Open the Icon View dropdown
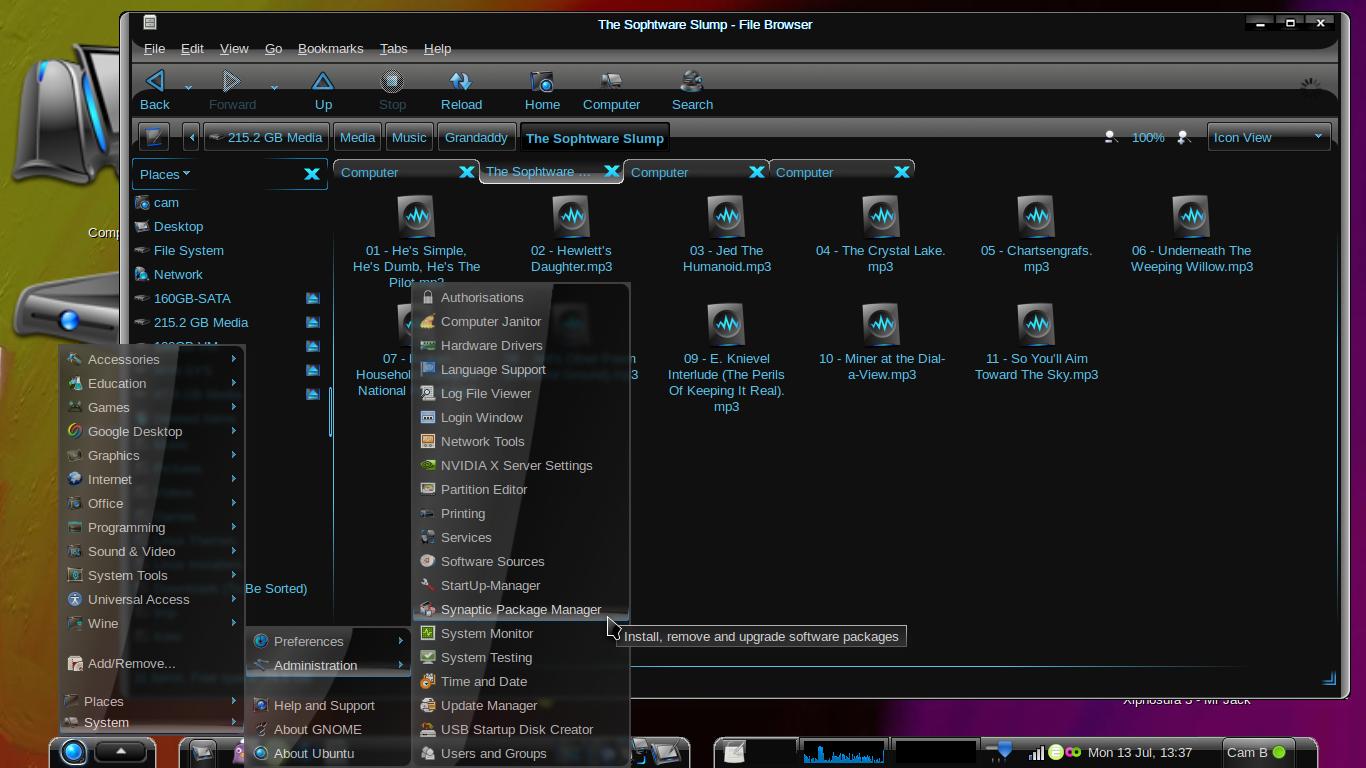Image resolution: width=1366 pixels, height=768 pixels. [x=1268, y=137]
